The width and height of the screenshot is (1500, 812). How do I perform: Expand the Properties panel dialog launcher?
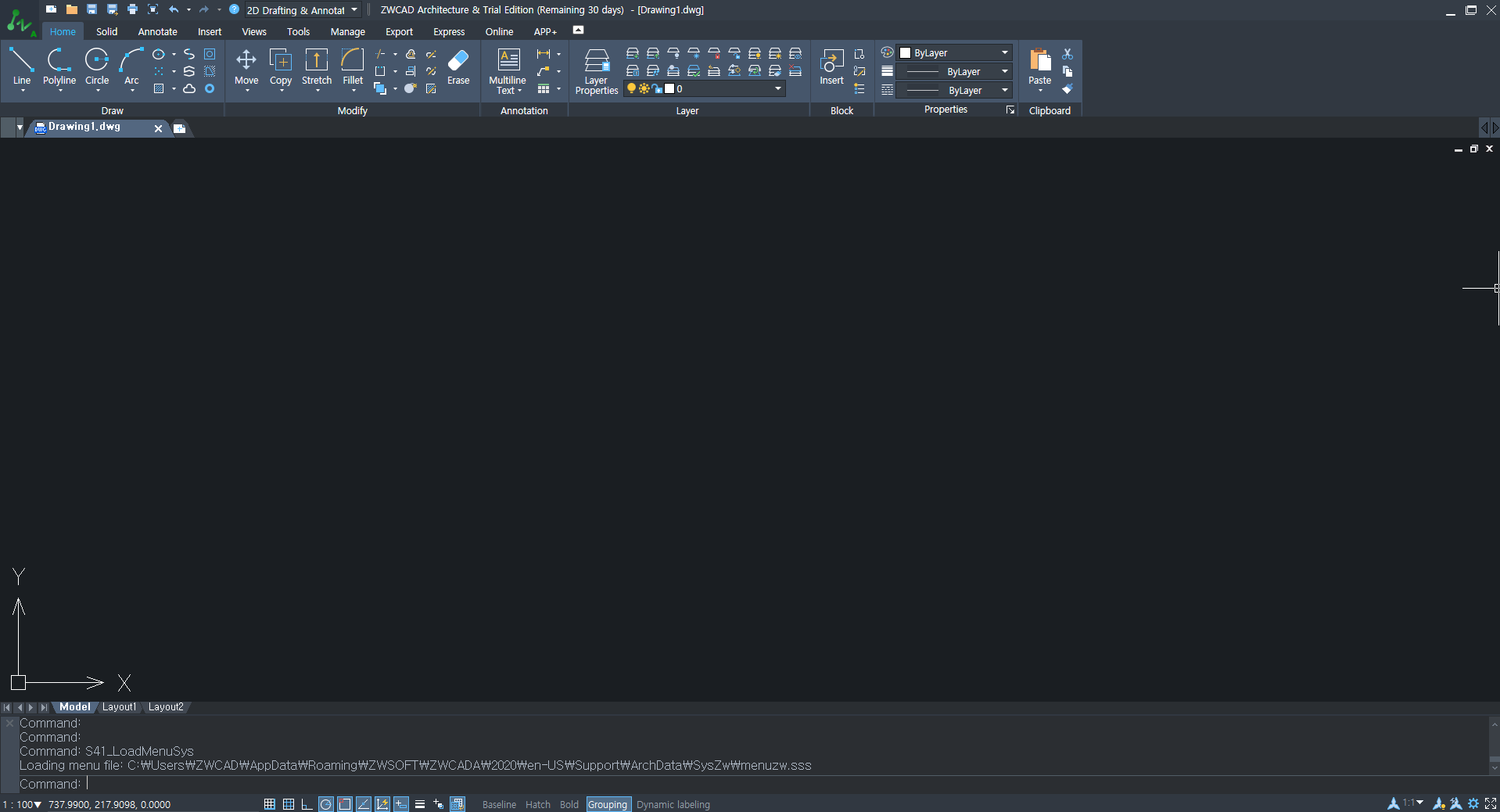click(x=1010, y=110)
